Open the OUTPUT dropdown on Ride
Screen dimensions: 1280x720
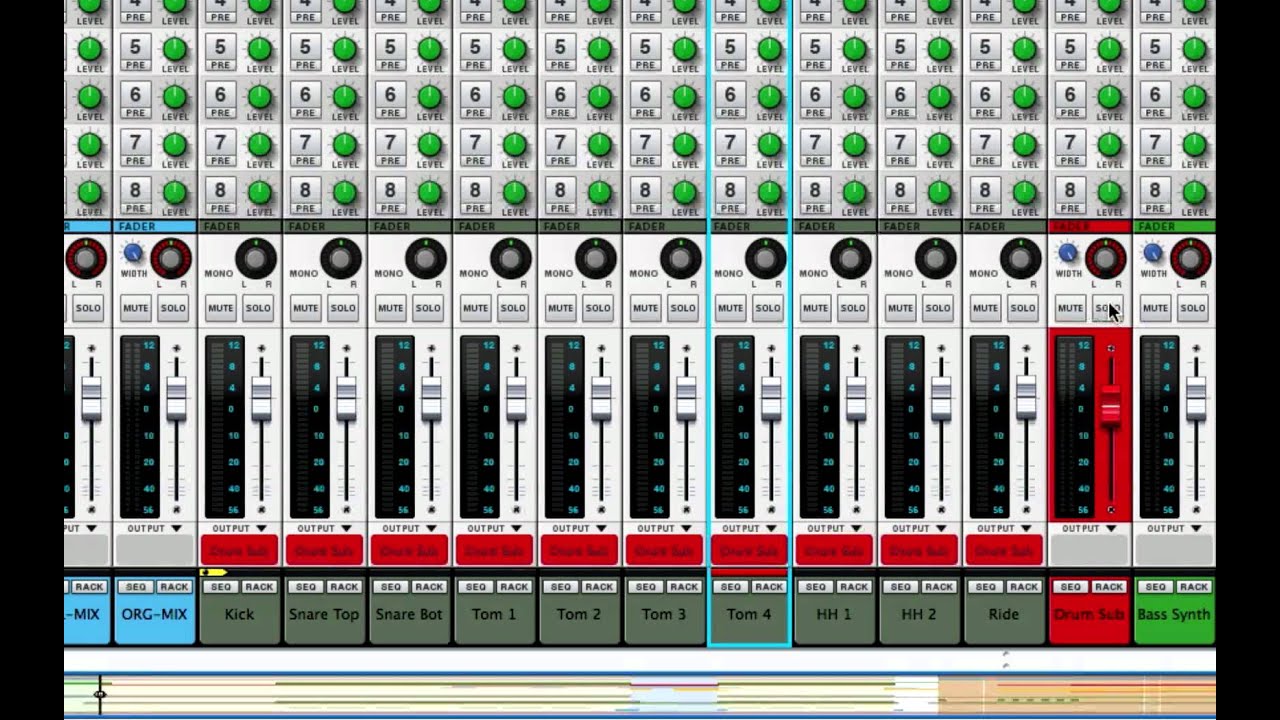click(1005, 528)
